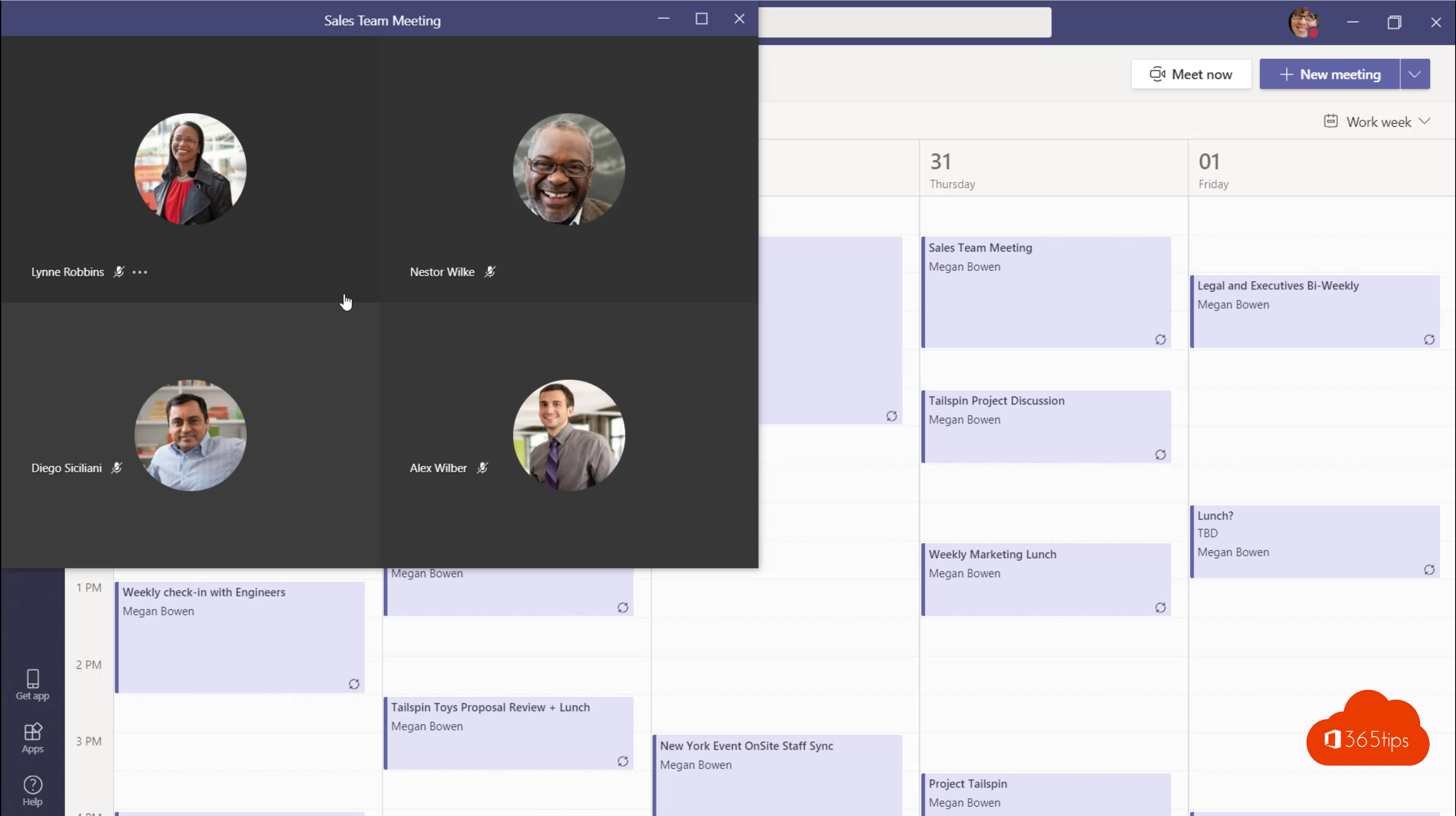This screenshot has height=816, width=1456.
Task: Click recurrence icon on Tailspin Toys Proposal Review
Action: click(622, 761)
